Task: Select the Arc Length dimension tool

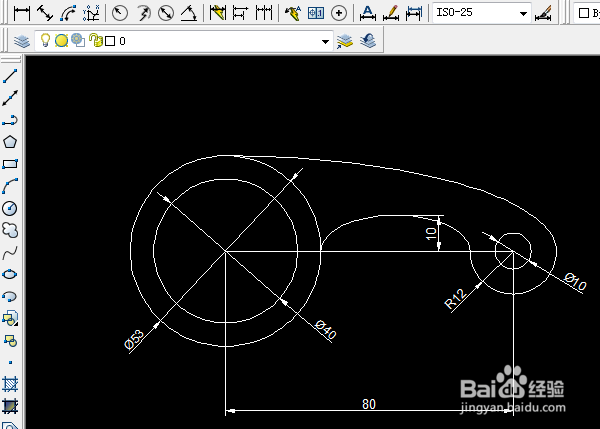Action: tap(68, 13)
